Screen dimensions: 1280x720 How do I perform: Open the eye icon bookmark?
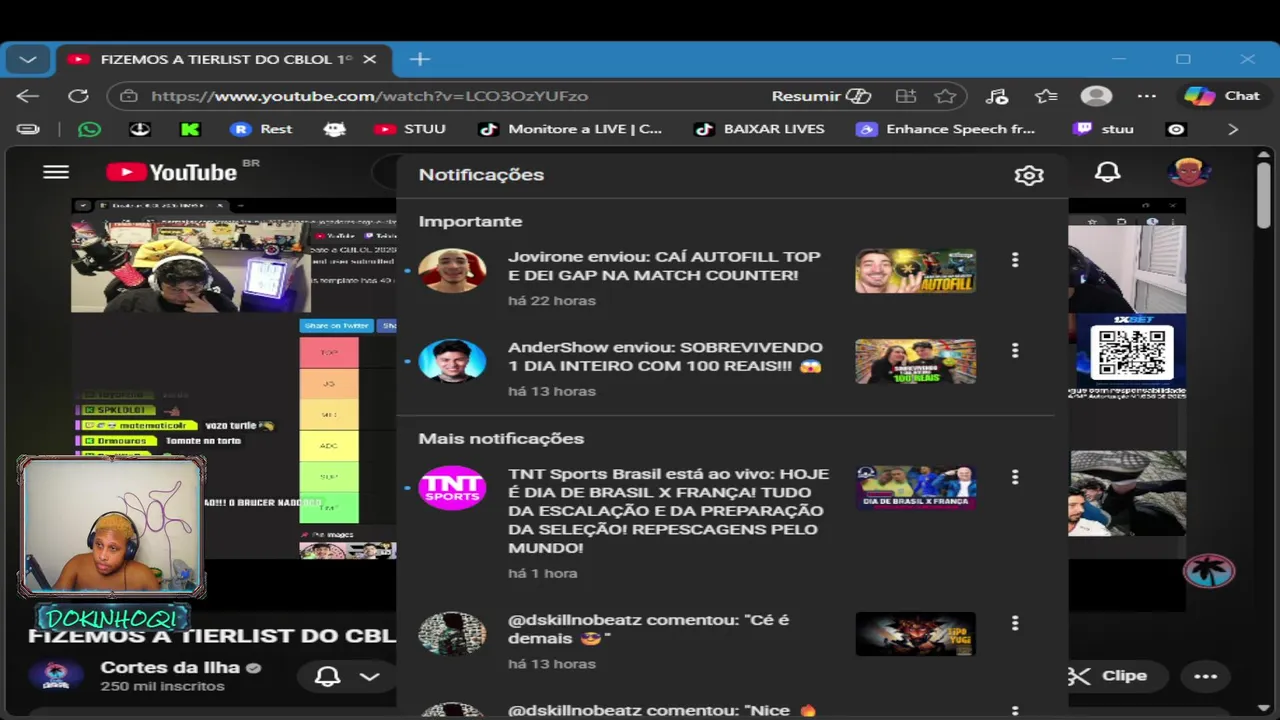1176,129
